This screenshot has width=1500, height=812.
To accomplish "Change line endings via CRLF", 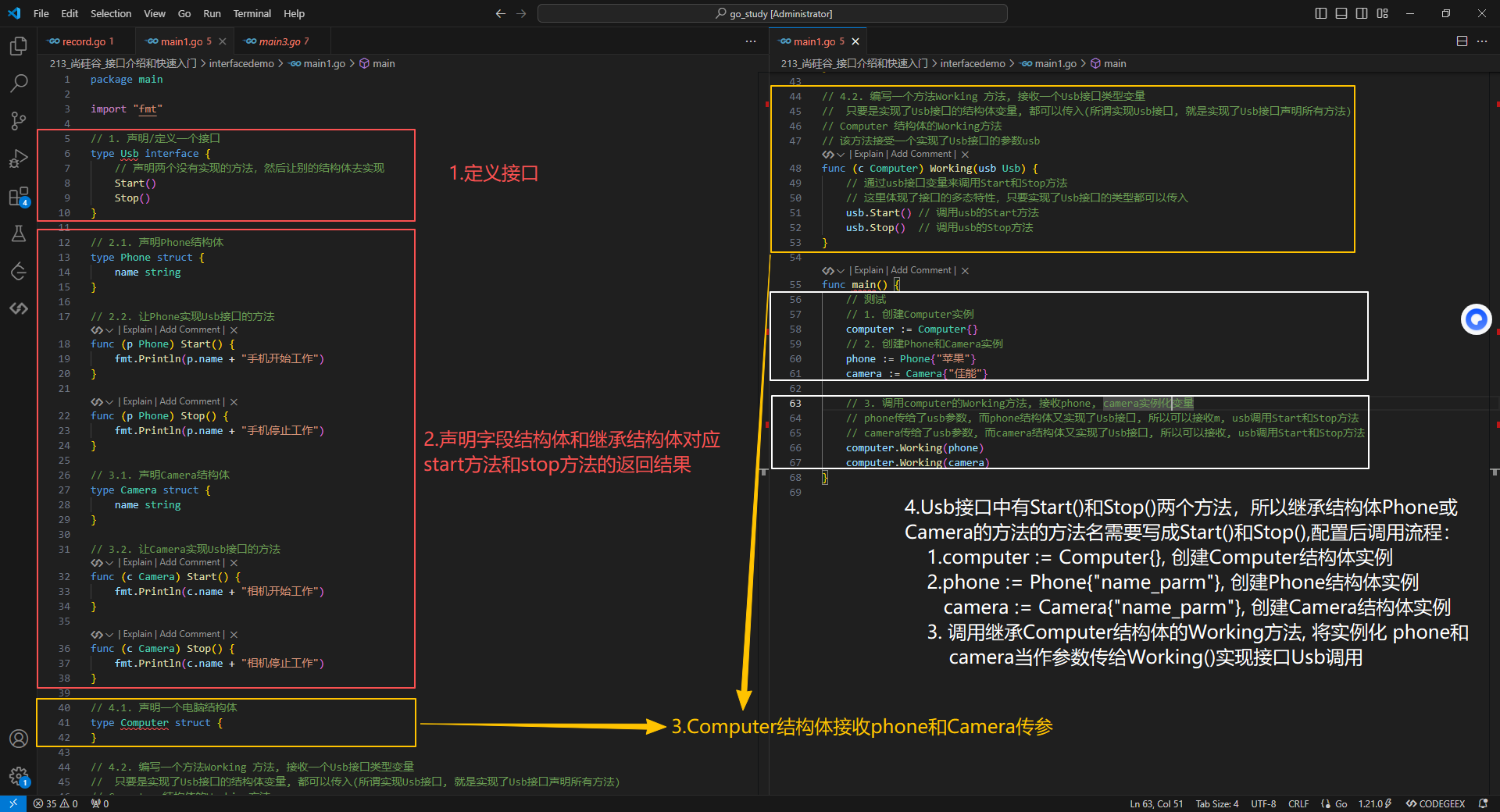I will 1298,803.
